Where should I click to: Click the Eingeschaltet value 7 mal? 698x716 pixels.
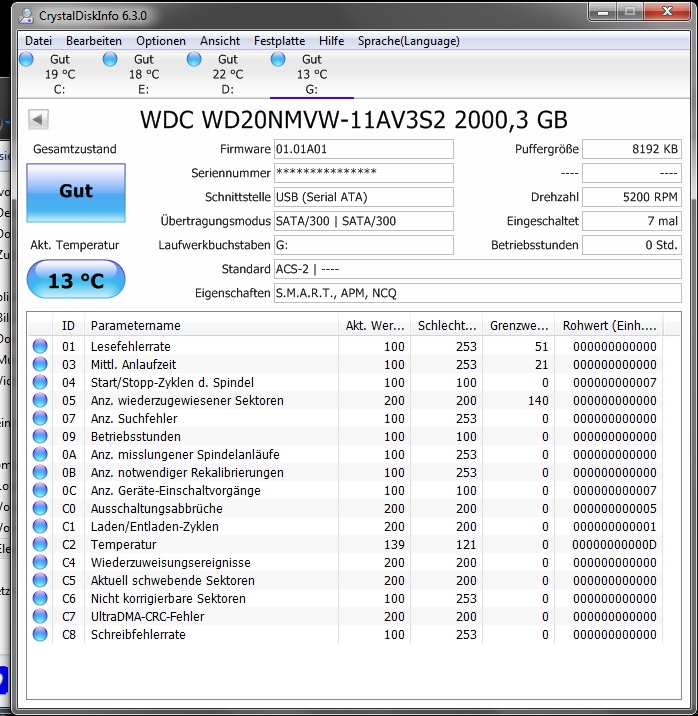pos(632,221)
